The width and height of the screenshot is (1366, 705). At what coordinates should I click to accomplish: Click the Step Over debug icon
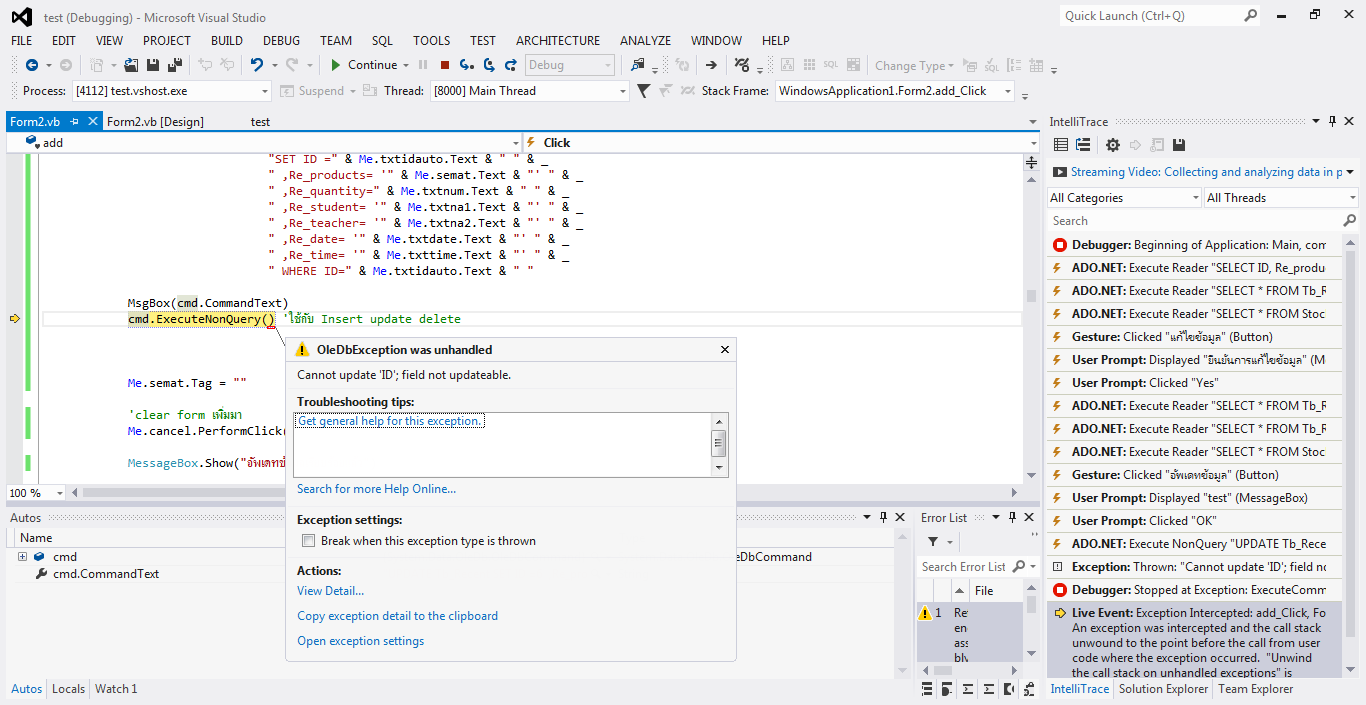(x=489, y=65)
